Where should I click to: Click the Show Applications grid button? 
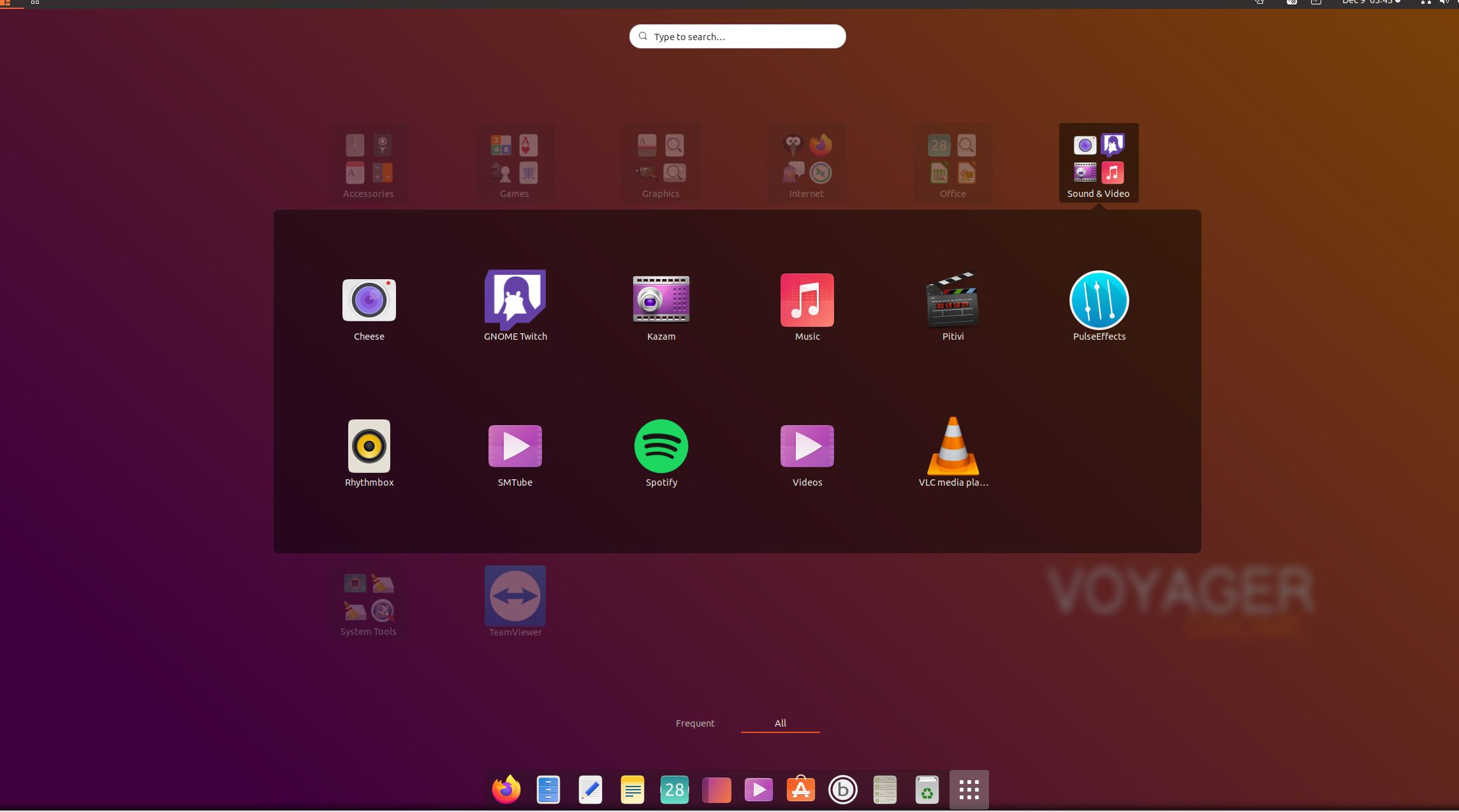point(969,790)
